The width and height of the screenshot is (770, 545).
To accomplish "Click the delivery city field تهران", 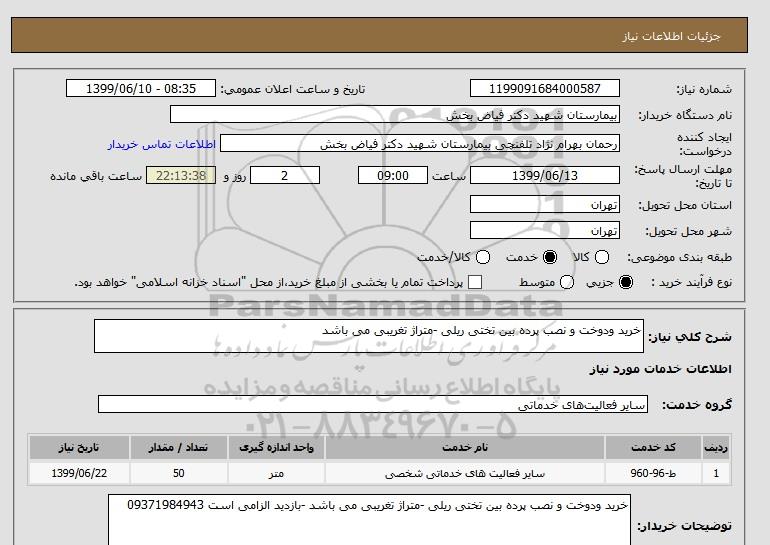I will [x=545, y=230].
